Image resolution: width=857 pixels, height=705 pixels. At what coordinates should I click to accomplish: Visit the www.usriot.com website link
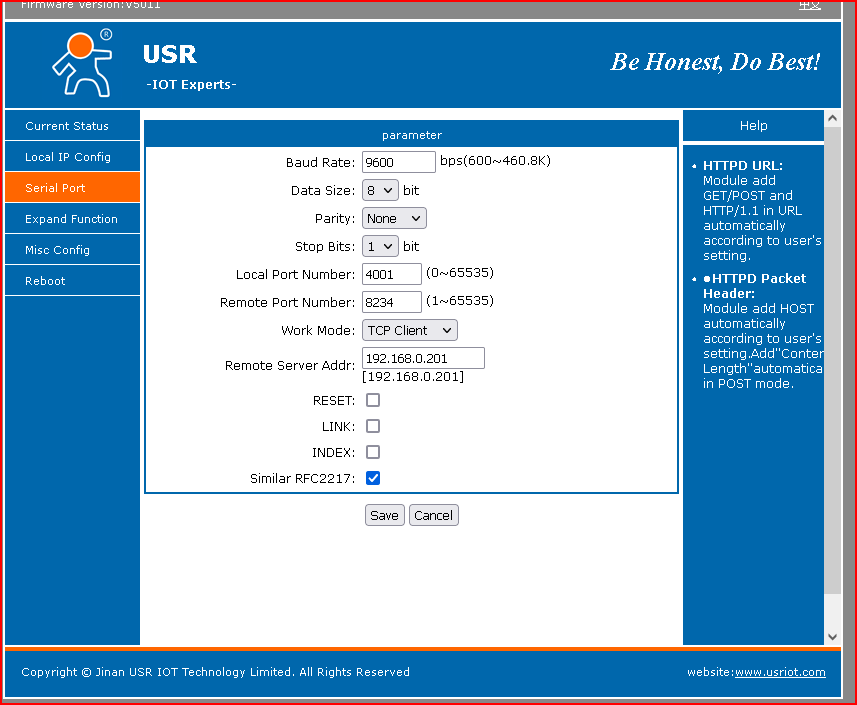780,672
